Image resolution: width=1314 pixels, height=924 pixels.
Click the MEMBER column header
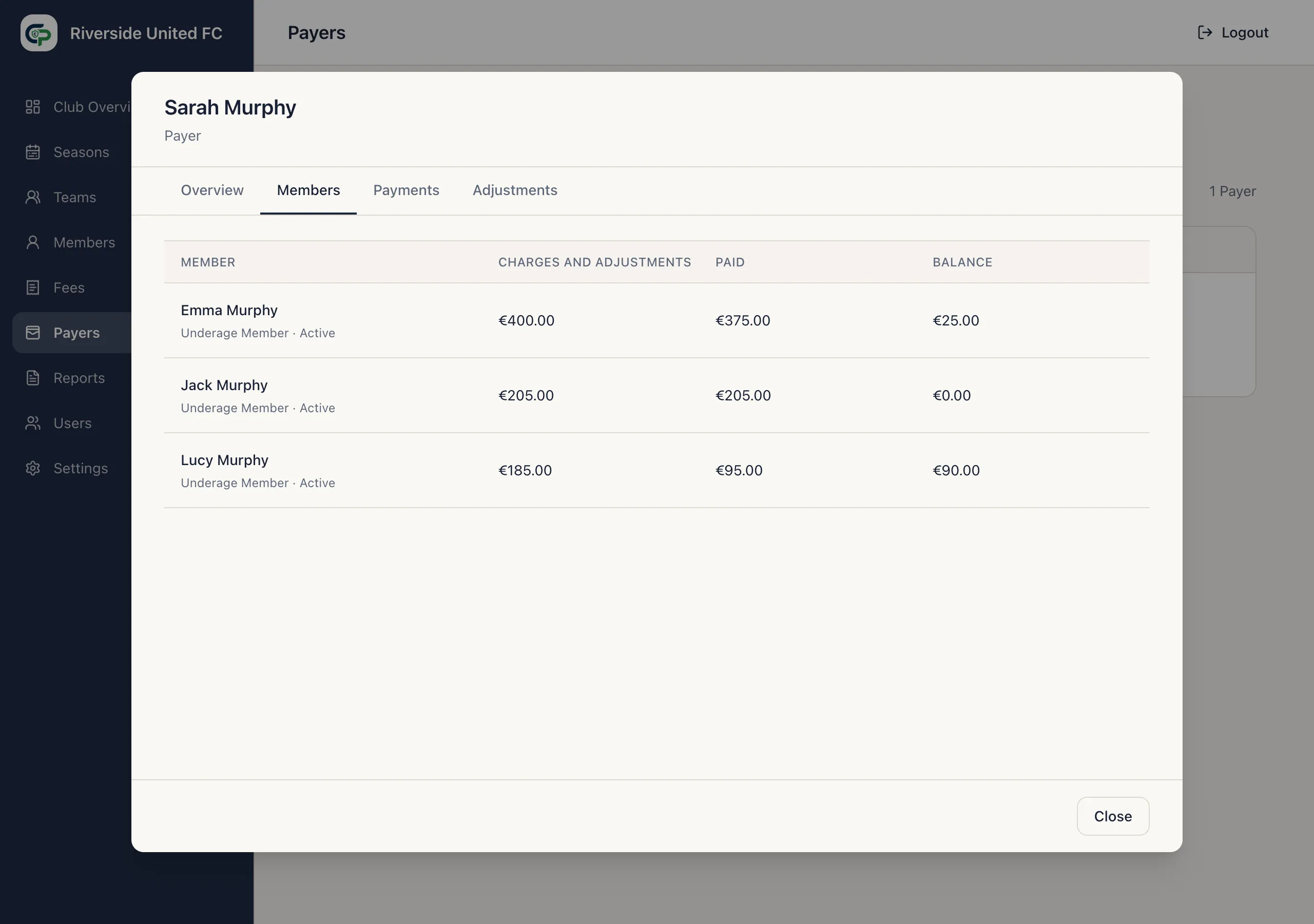[x=208, y=262]
